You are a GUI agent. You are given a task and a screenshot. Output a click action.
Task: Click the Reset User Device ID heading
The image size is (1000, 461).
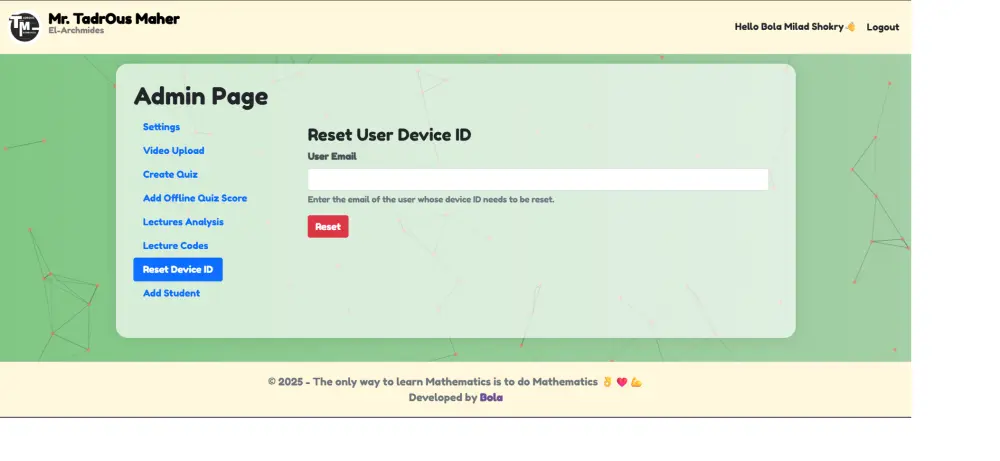(x=389, y=135)
